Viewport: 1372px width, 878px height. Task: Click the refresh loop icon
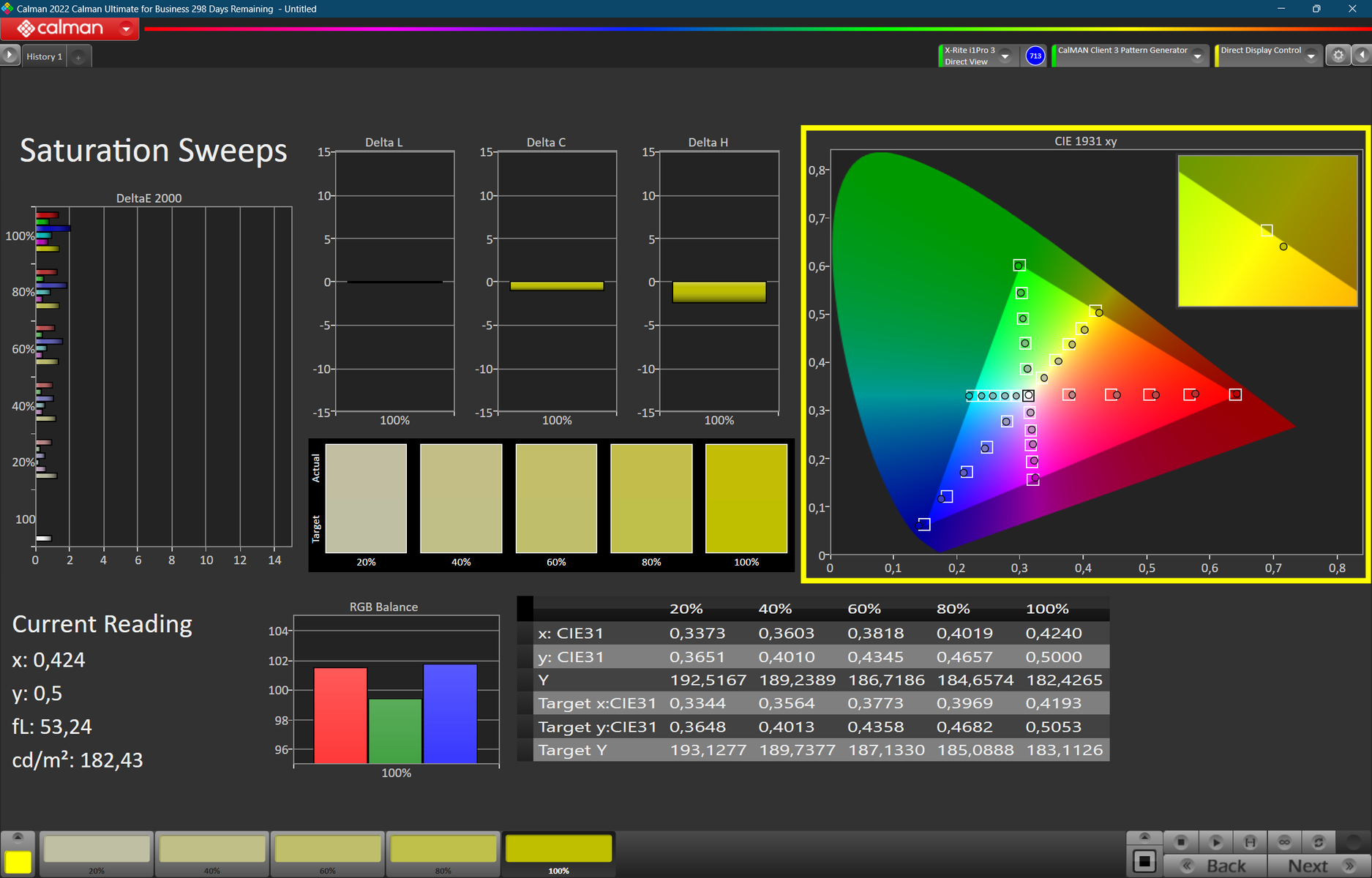click(x=1319, y=842)
